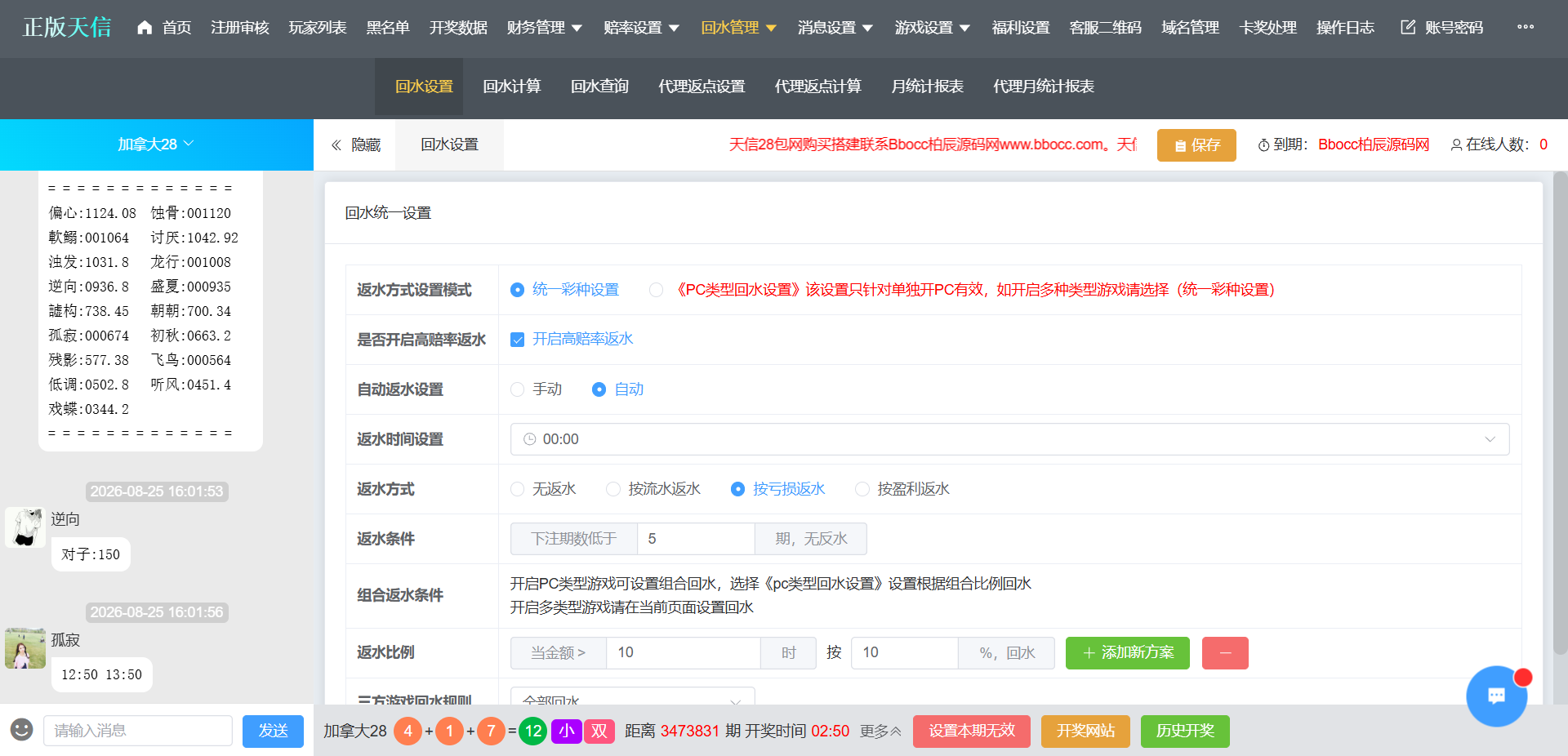
Task: Click 添加新方案 button
Action: (1128, 653)
